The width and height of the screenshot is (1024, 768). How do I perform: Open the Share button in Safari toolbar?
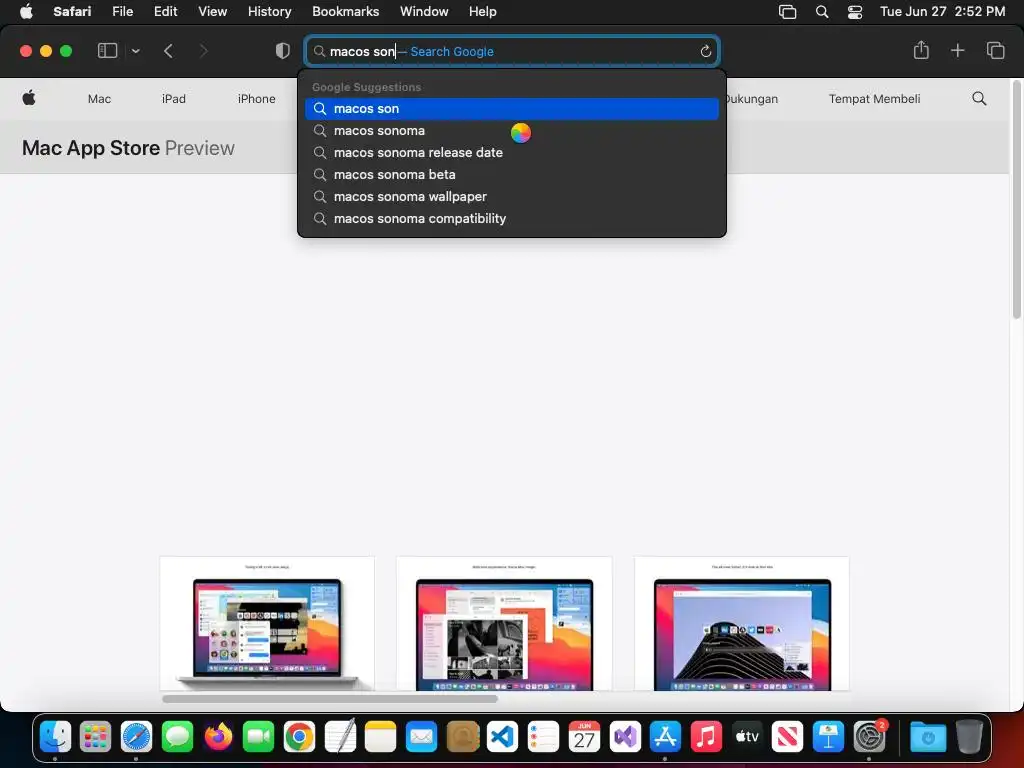tap(921, 50)
